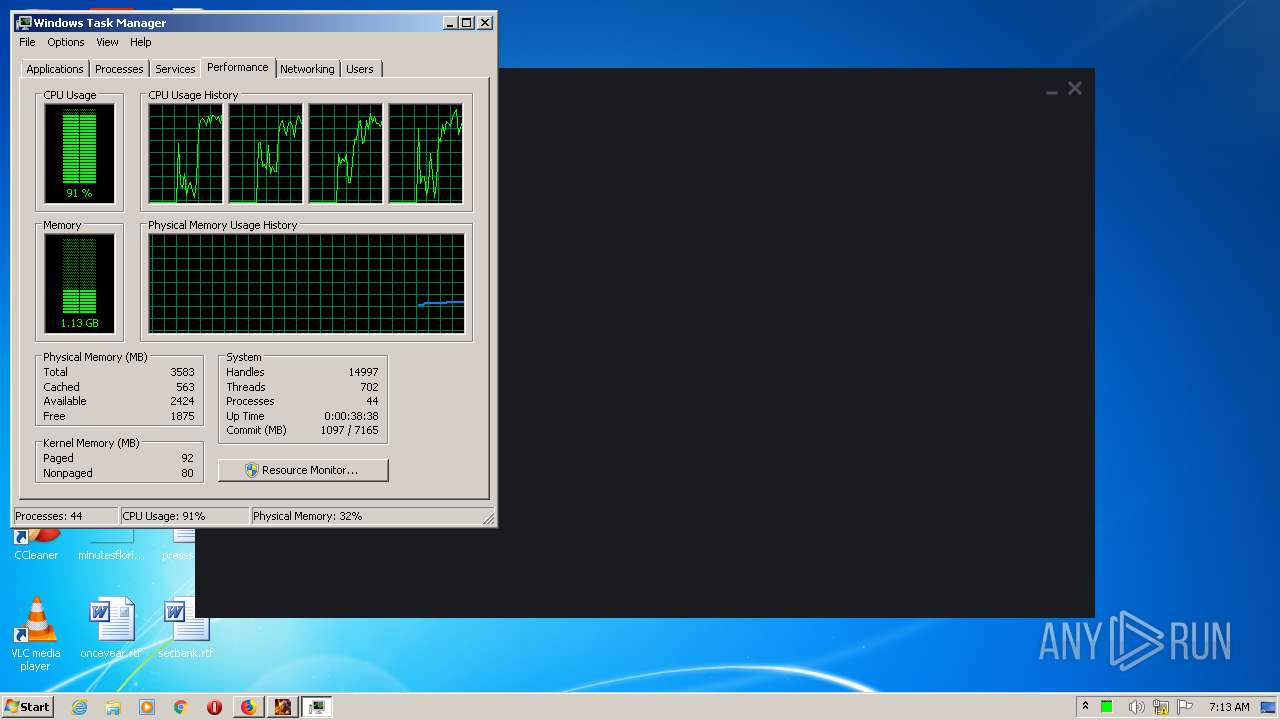
Task: Click the first CPU Usage History graph
Action: point(185,154)
